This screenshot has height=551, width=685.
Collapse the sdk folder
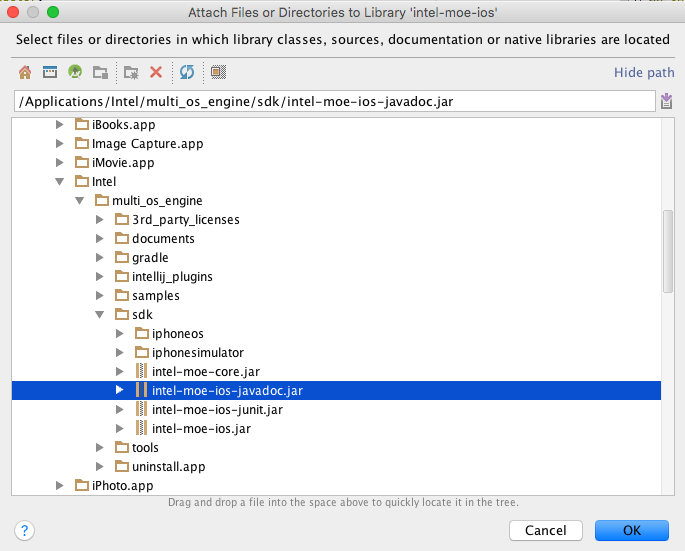[100, 315]
